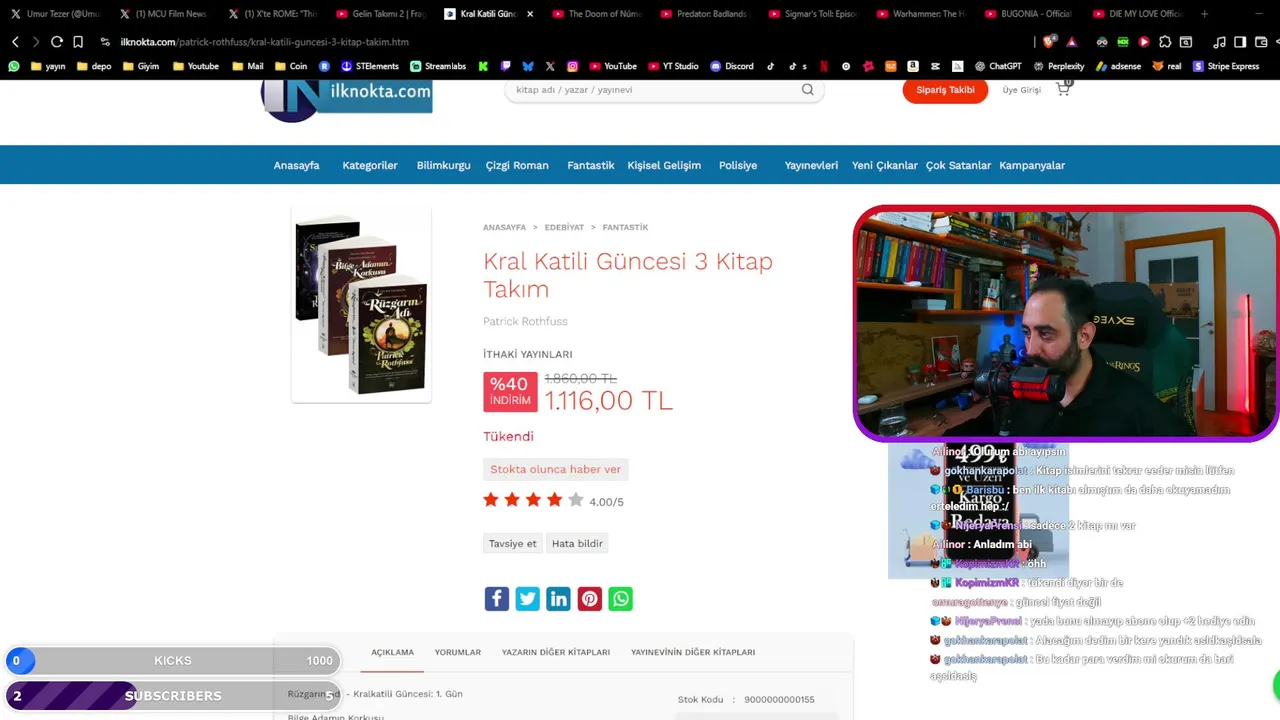This screenshot has width=1280, height=720.
Task: Open Brave Shields lion icon
Action: [1049, 42]
